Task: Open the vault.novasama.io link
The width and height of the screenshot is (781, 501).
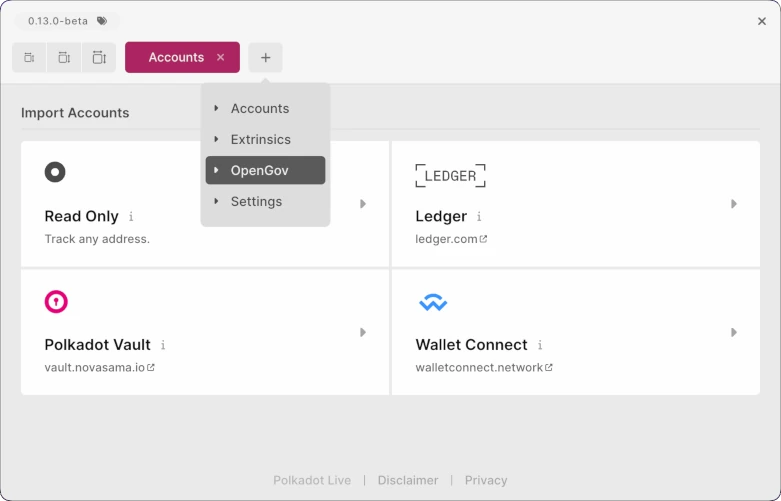Action: click(x=99, y=367)
